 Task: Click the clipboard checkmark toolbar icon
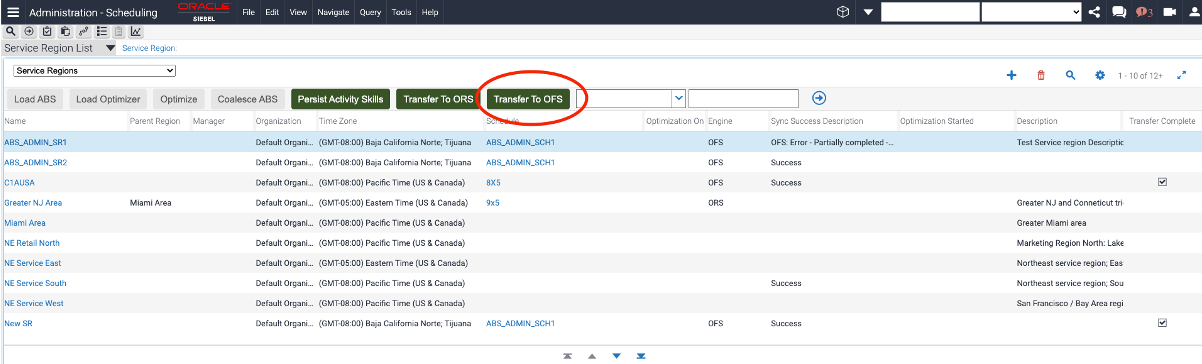pos(47,32)
